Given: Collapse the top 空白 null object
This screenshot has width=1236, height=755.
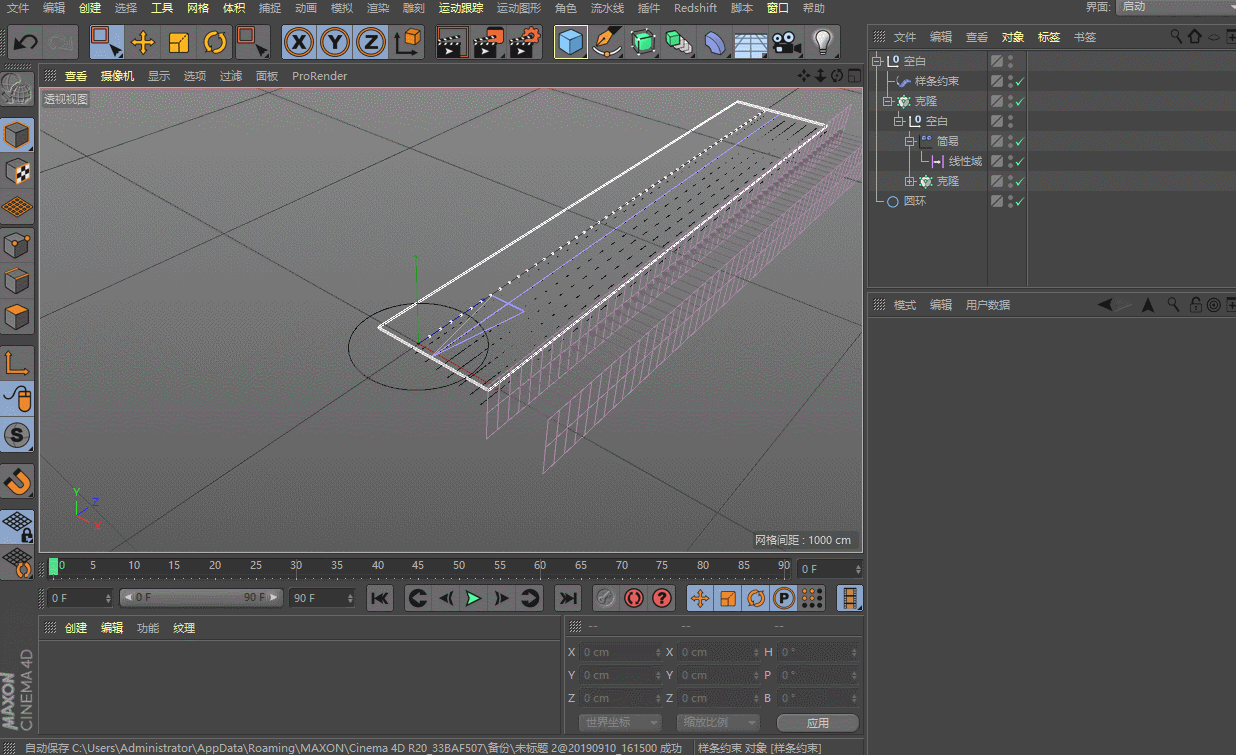Looking at the screenshot, I should pos(877,61).
